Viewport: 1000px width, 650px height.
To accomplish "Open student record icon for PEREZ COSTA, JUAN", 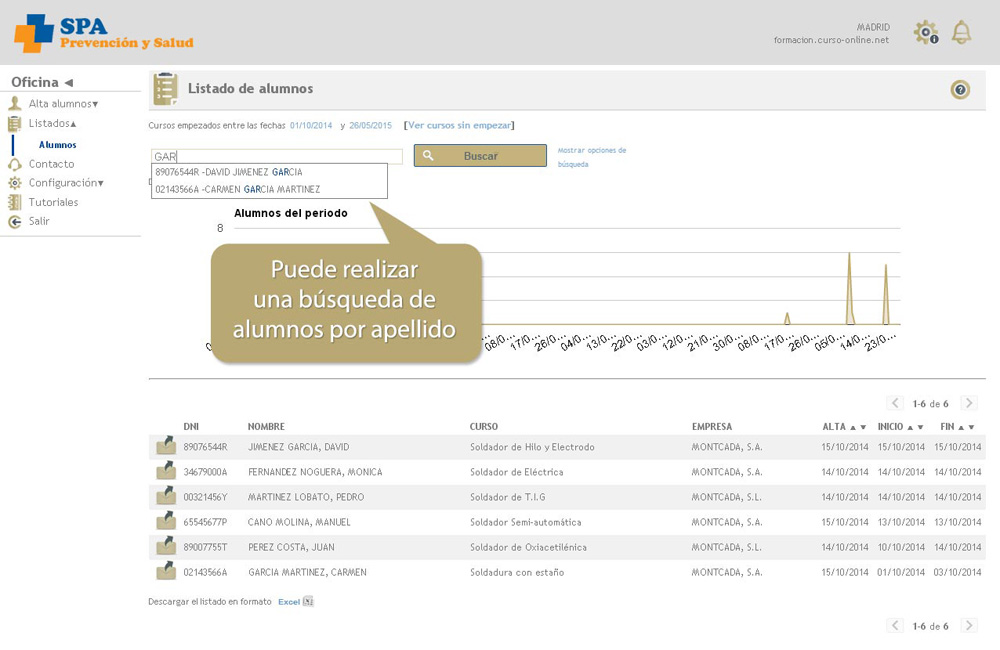I will [x=166, y=545].
